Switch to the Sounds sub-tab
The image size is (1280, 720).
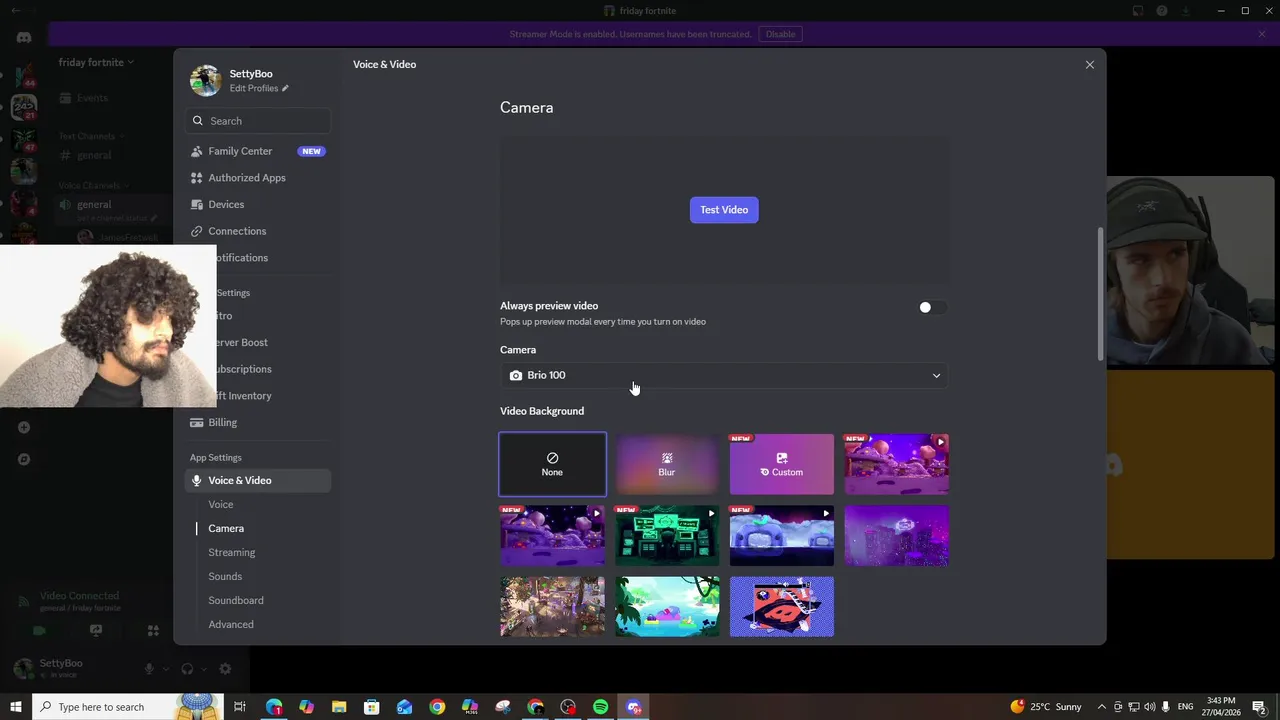225,576
